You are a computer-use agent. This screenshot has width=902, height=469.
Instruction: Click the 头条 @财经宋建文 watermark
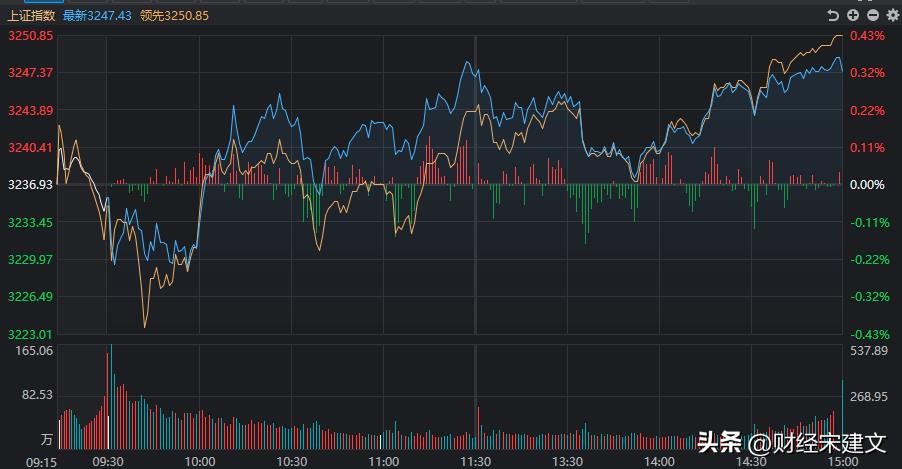(790, 442)
